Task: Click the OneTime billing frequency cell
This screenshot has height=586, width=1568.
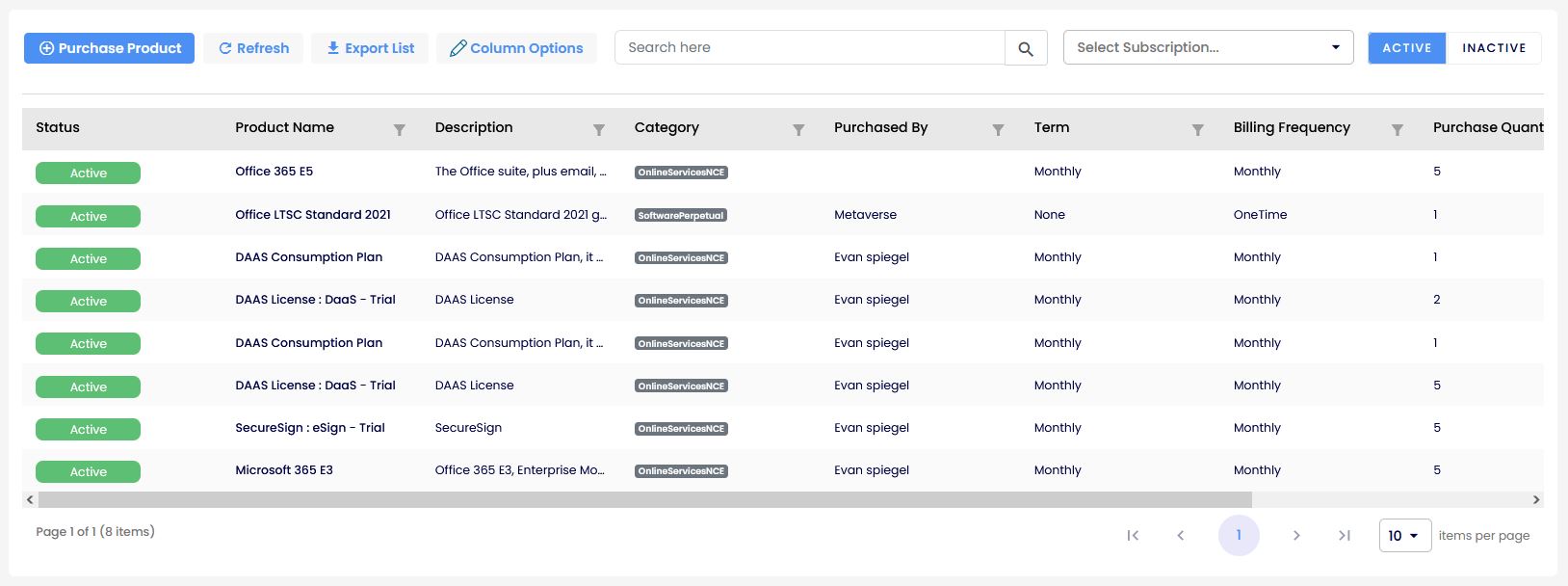Action: pyautogui.click(x=1260, y=215)
